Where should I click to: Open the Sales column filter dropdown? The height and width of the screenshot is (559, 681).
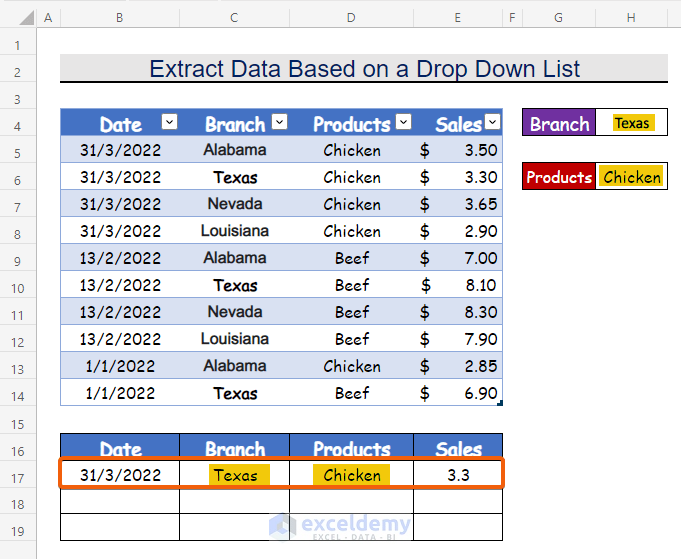491,122
